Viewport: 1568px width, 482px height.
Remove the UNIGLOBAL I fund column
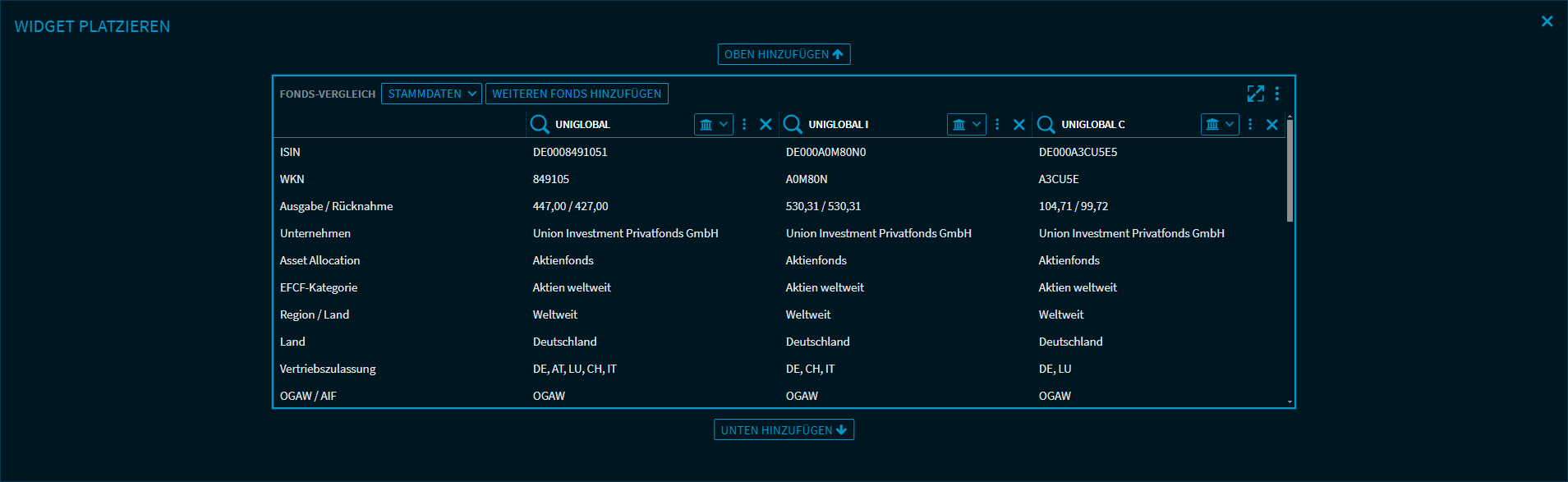[x=1019, y=124]
